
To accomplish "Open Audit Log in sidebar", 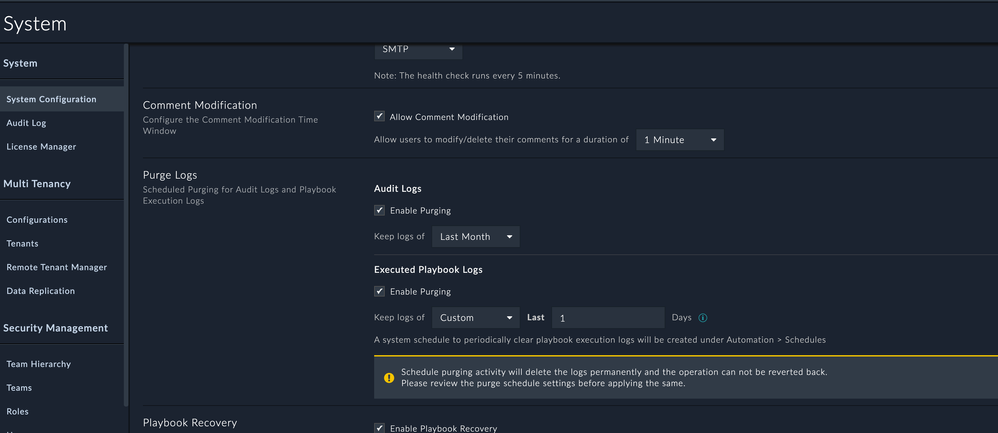I will tap(26, 123).
